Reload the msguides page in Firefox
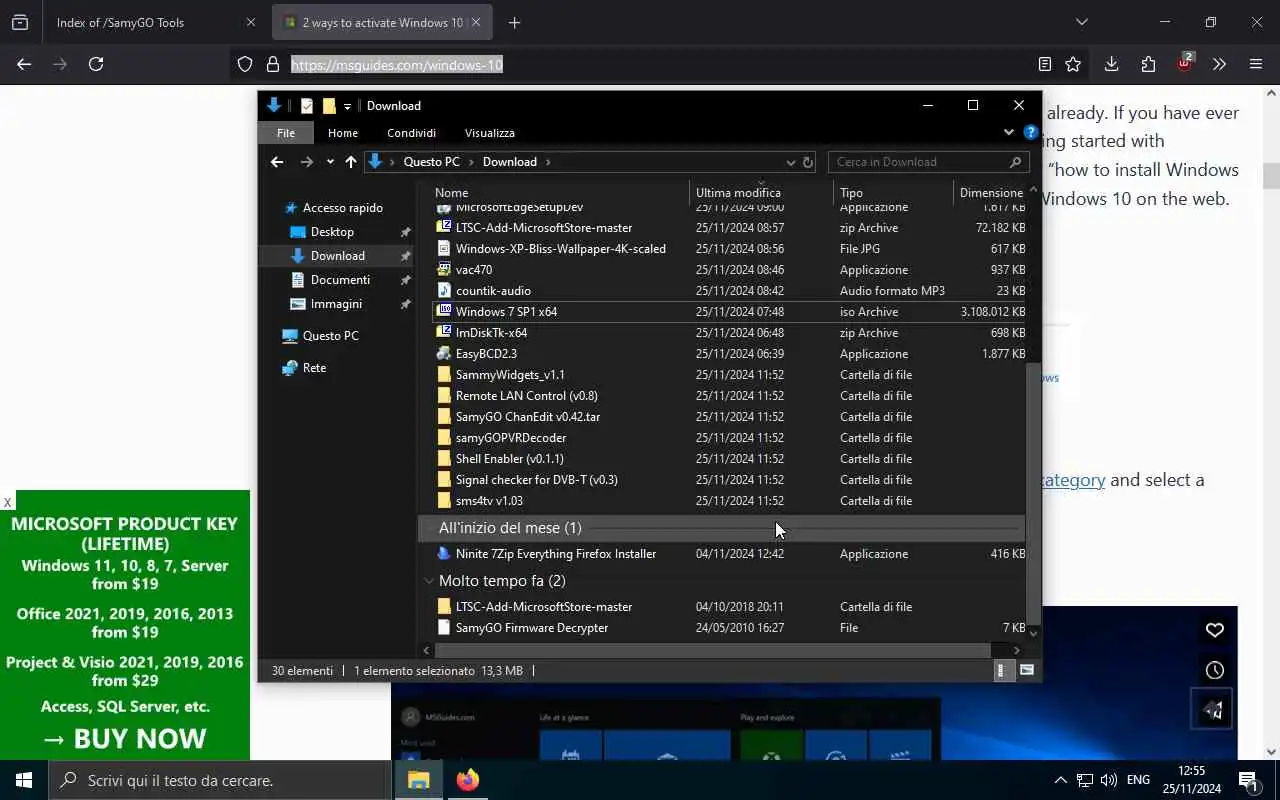This screenshot has width=1280, height=800. click(x=96, y=64)
